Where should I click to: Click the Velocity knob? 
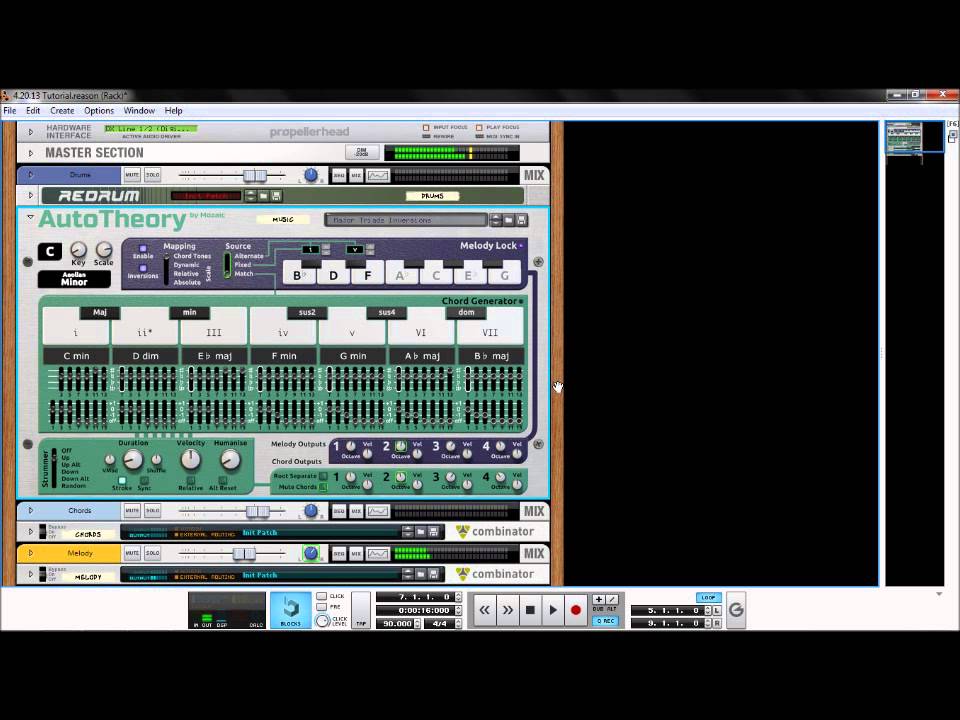click(x=190, y=460)
